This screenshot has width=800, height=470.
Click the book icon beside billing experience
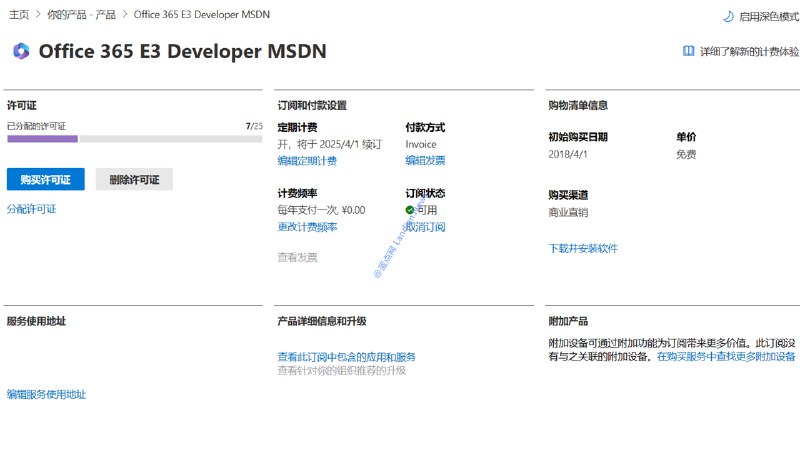[688, 51]
